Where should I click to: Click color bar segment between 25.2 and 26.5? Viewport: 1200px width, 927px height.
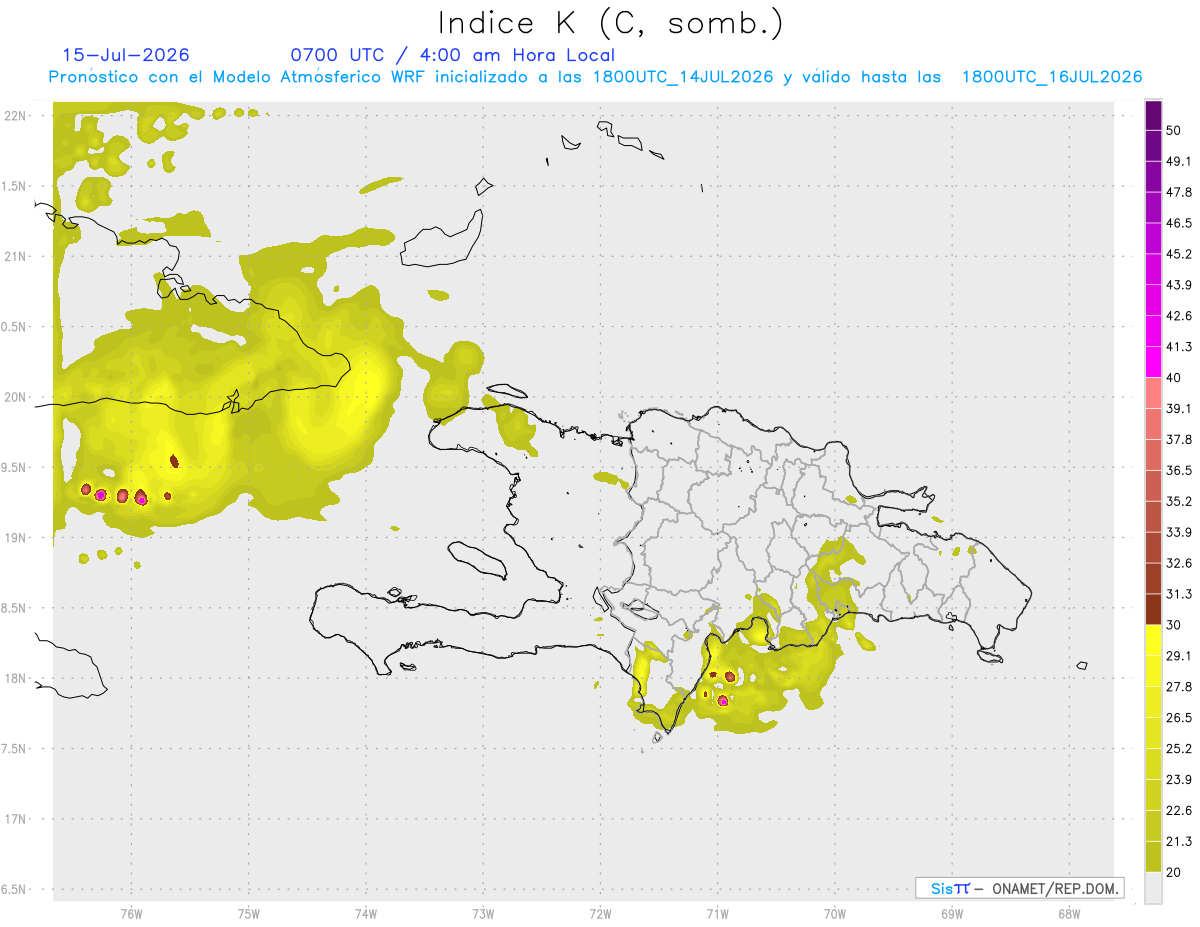click(x=1153, y=732)
